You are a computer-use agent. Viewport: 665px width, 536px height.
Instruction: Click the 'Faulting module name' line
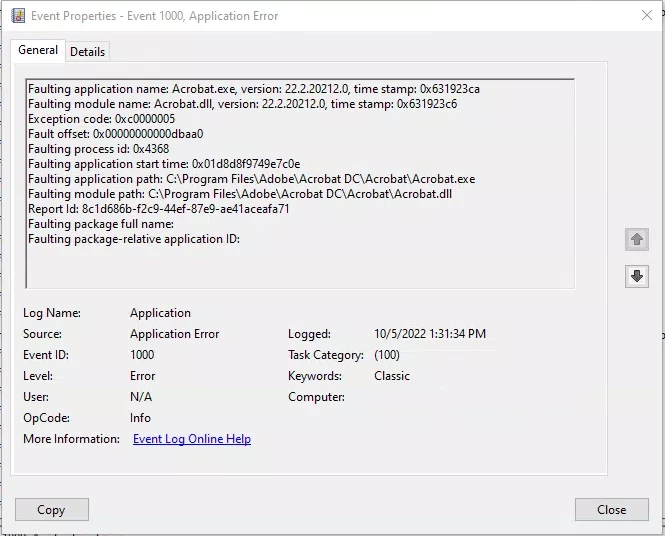point(243,104)
